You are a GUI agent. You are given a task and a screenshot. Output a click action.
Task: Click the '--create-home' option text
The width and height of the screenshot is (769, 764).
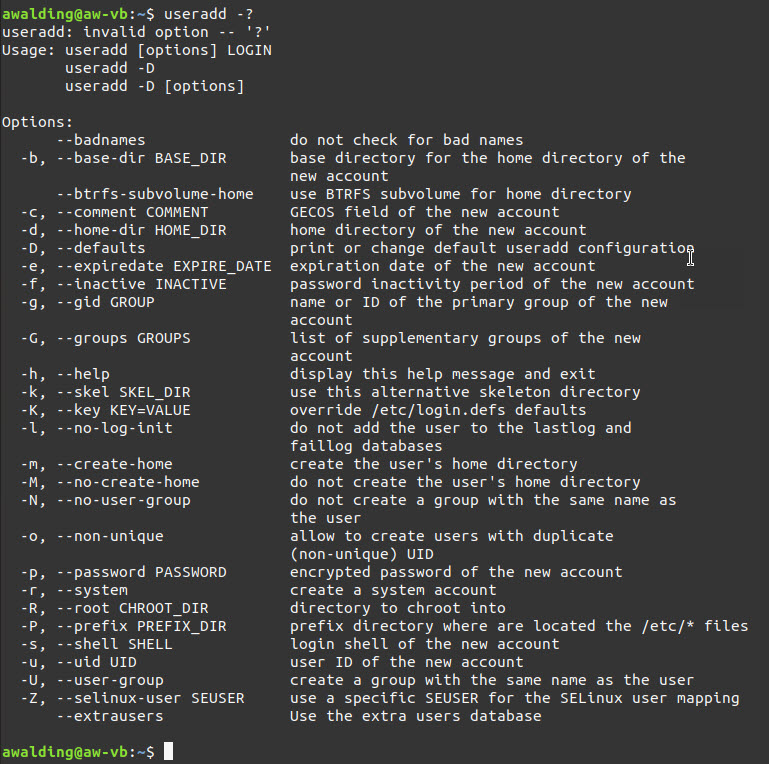pyautogui.click(x=114, y=464)
